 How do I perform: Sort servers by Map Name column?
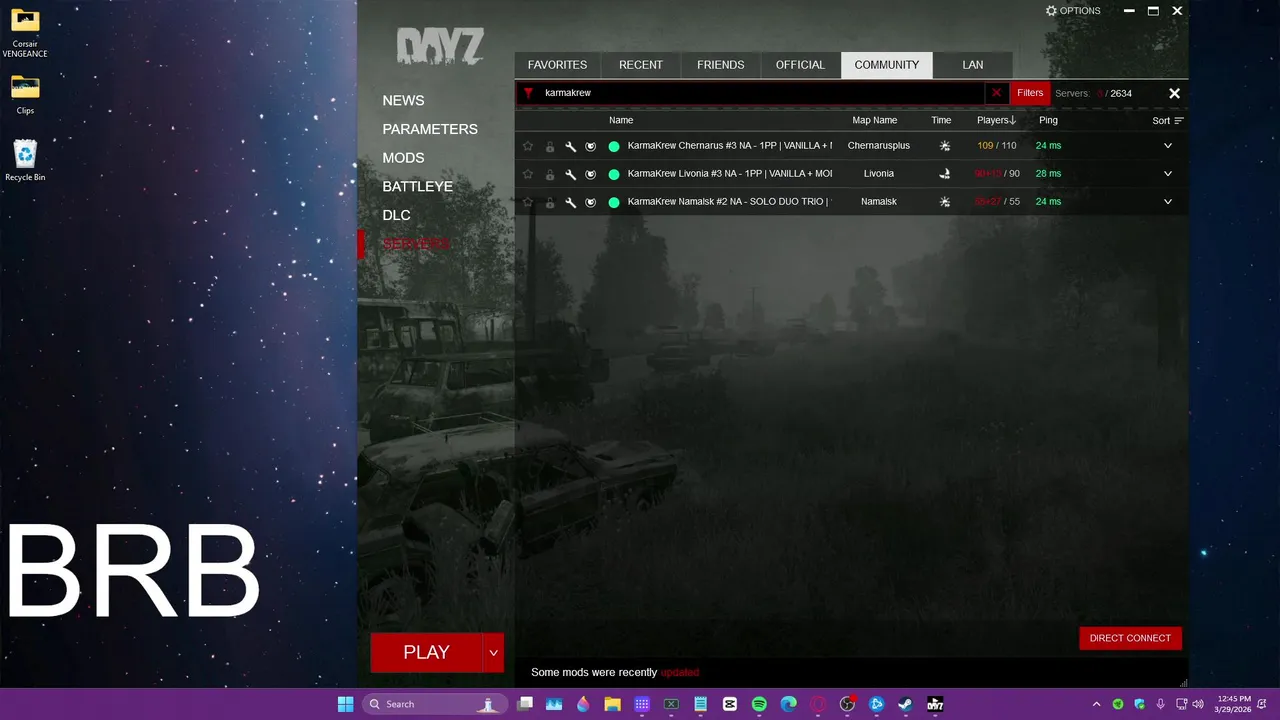[874, 120]
